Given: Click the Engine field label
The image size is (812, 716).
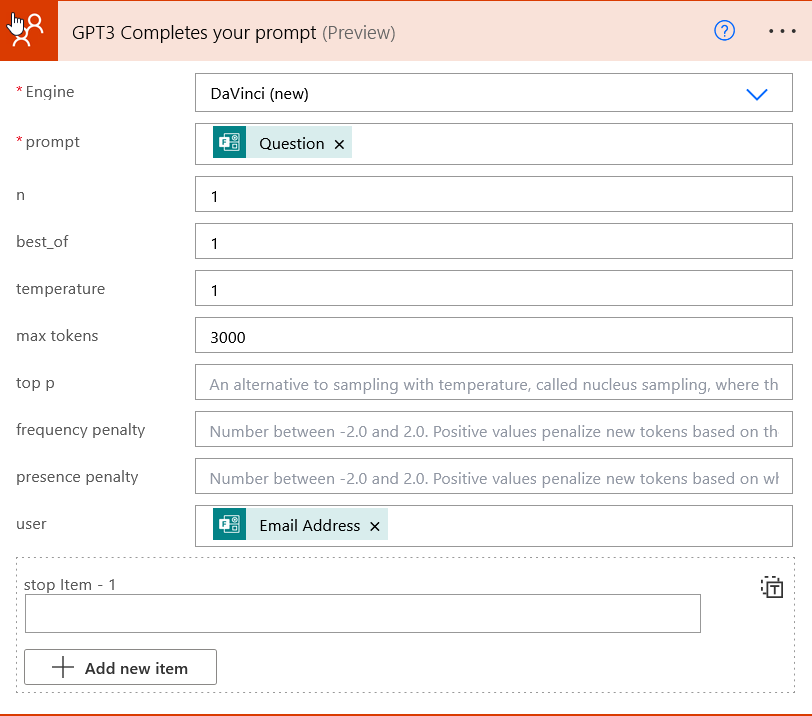Looking at the screenshot, I should point(50,92).
